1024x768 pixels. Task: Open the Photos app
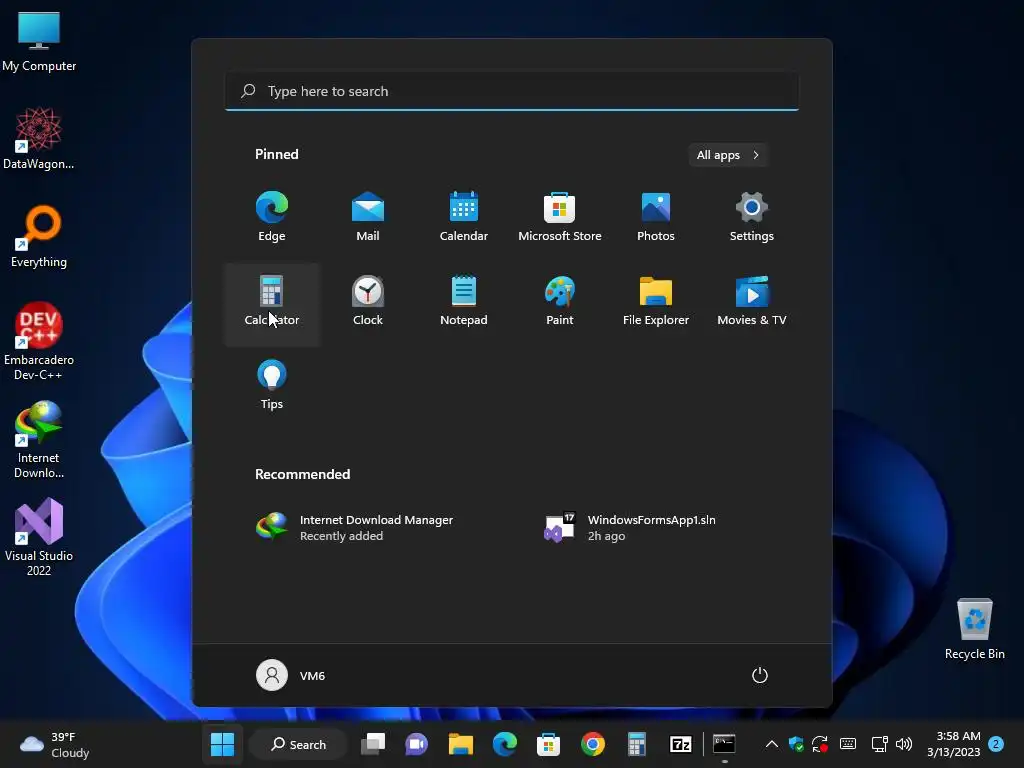coord(656,216)
